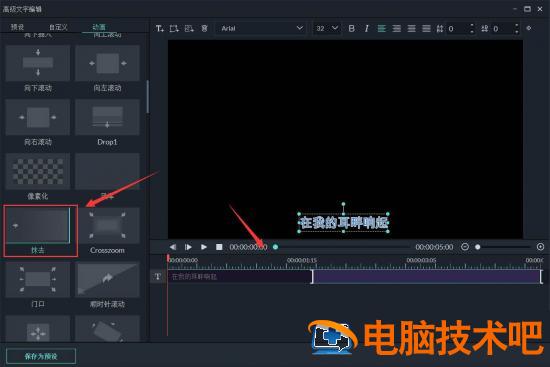Select the Drop1 animation thumbnail
This screenshot has width=550, height=367.
pyautogui.click(x=107, y=117)
